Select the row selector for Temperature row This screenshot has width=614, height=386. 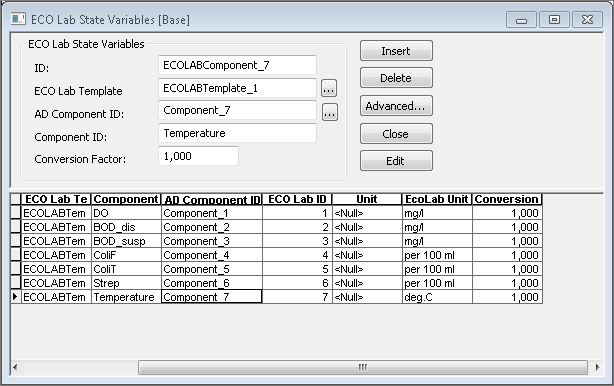(16, 297)
